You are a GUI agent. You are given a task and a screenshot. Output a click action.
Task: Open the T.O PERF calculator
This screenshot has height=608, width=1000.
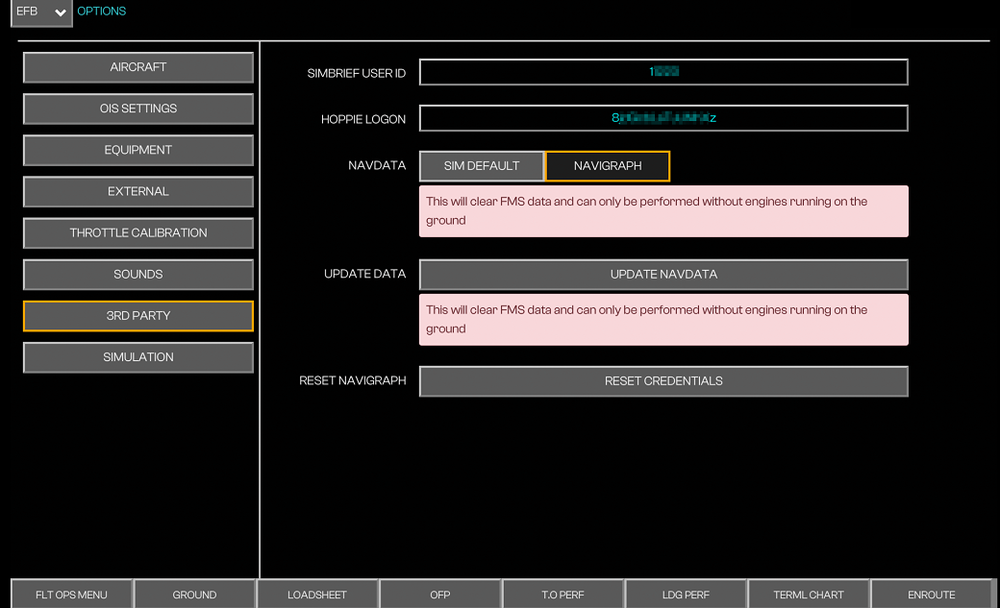[563, 594]
